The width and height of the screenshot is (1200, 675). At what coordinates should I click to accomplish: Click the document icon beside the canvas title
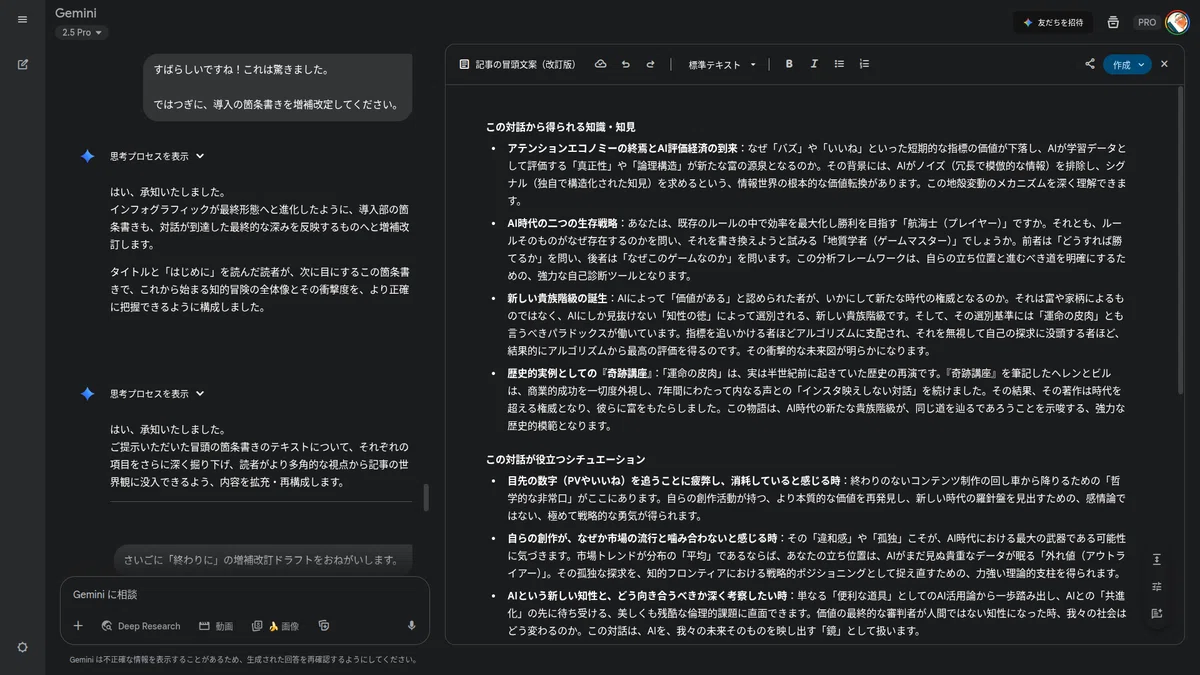(464, 64)
